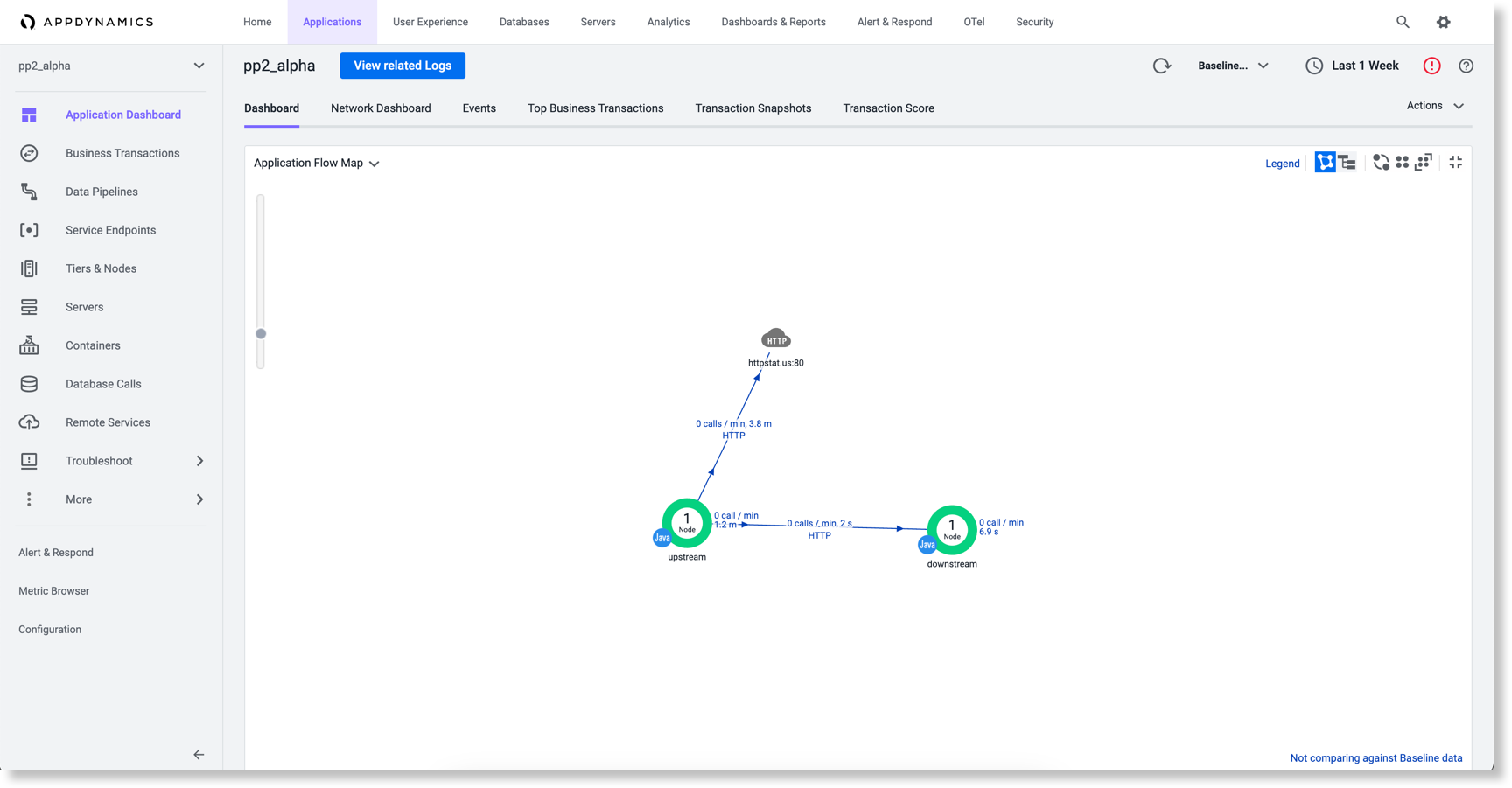Open the Actions dropdown menu

click(1435, 106)
